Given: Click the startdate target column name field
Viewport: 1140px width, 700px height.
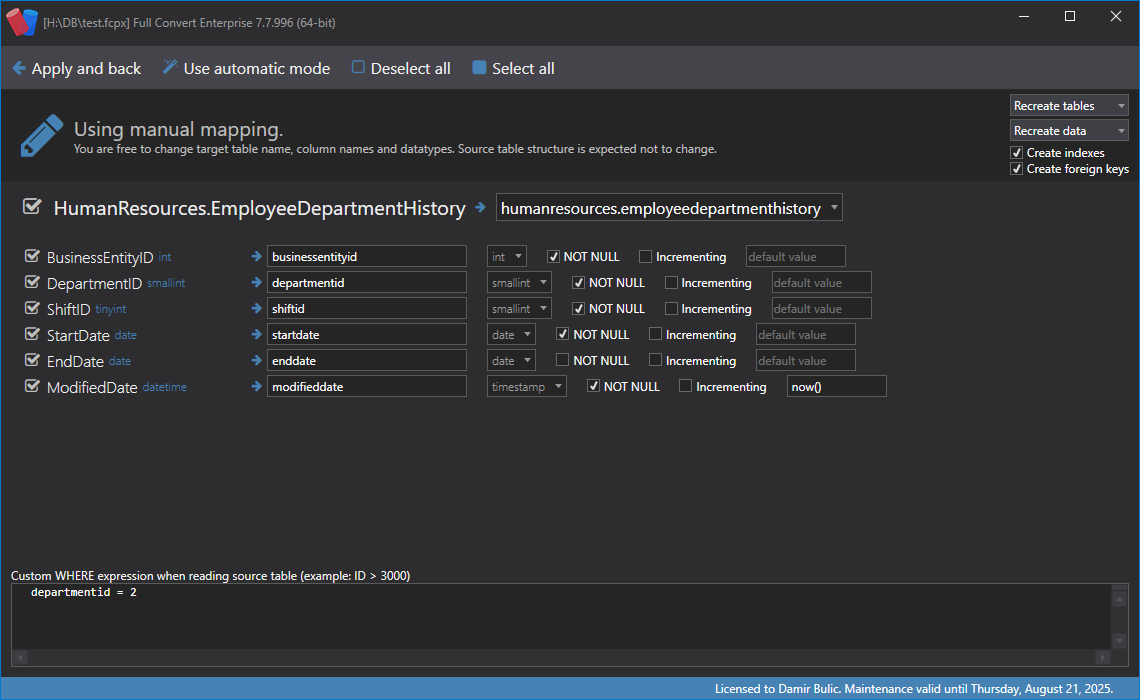Looking at the screenshot, I should point(366,335).
